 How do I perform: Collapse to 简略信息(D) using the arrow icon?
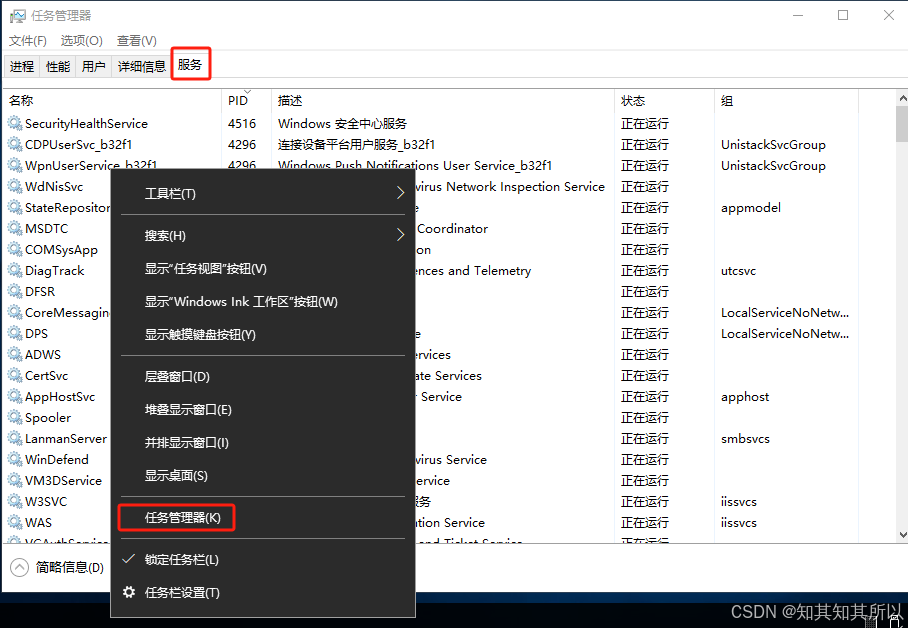19,567
